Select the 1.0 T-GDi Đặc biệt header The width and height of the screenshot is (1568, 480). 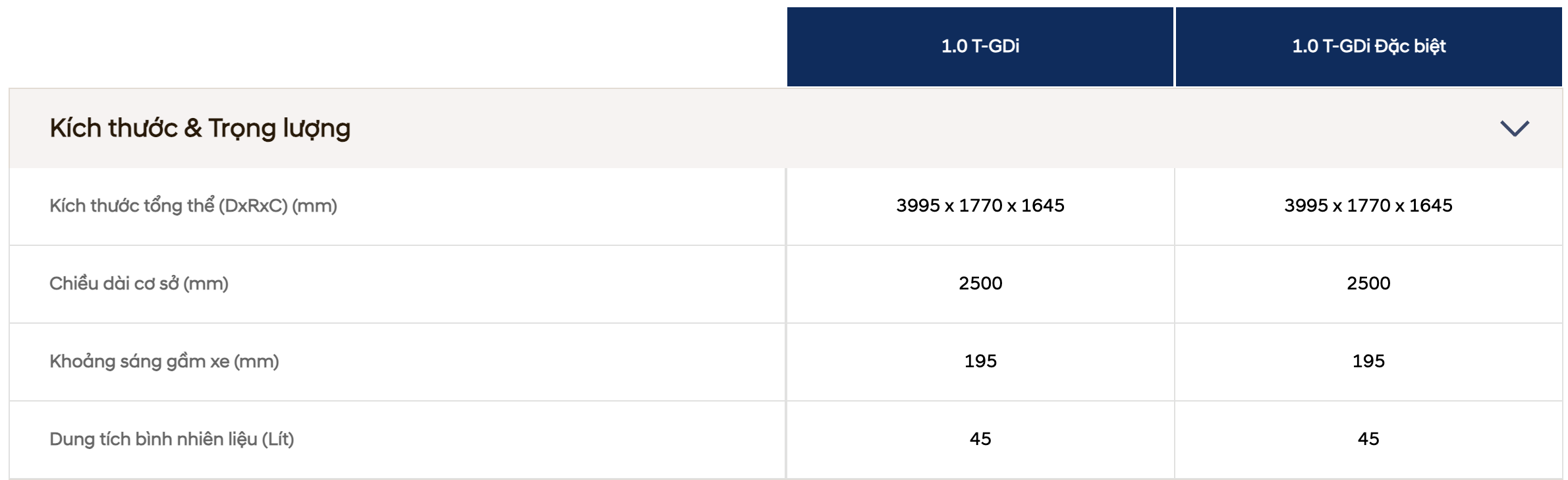[x=1368, y=46]
